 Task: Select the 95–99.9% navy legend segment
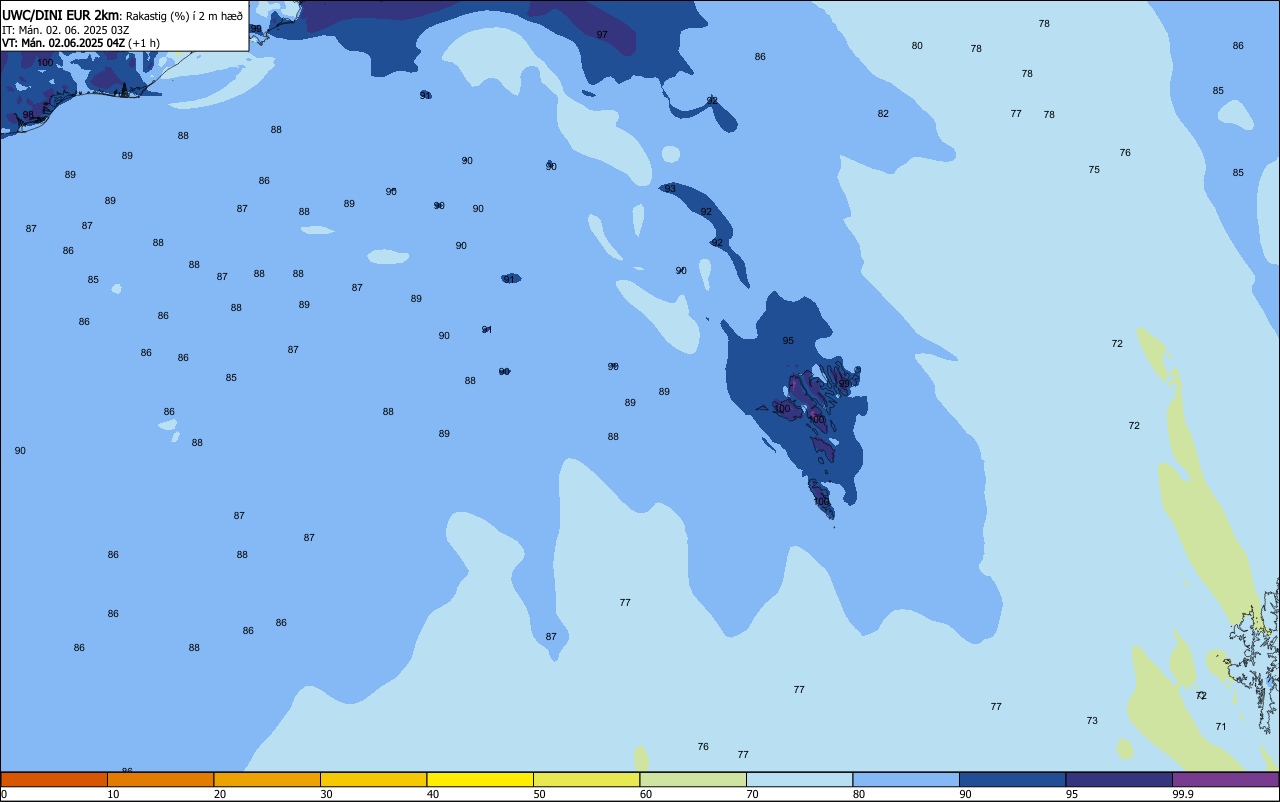(1119, 779)
